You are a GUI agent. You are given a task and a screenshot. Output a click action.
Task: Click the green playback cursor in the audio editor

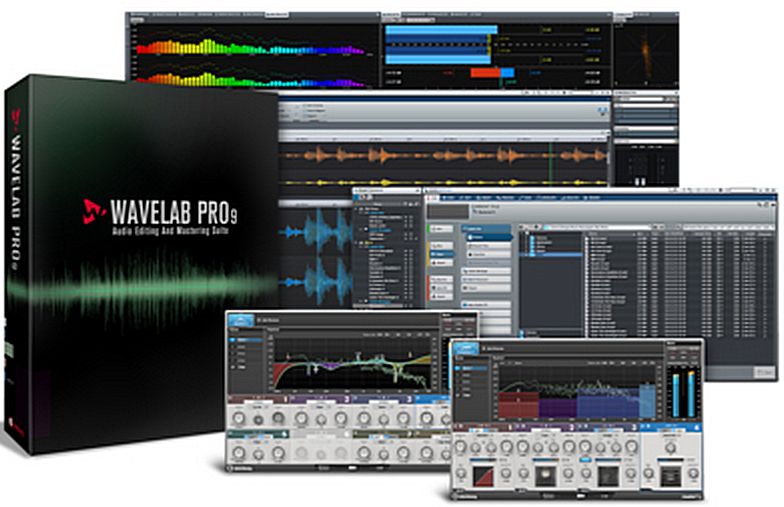click(x=551, y=165)
